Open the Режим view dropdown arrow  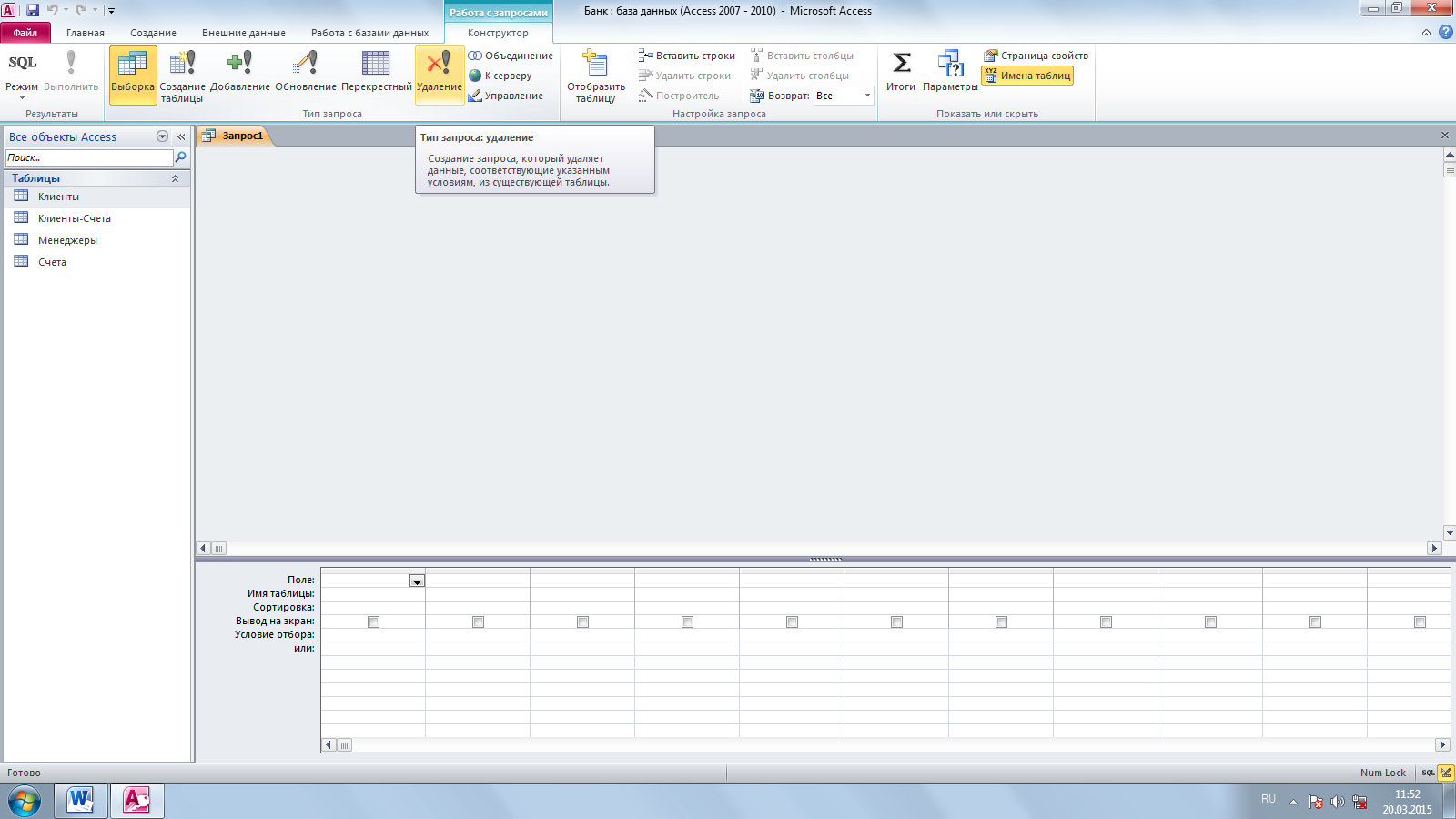click(x=22, y=97)
